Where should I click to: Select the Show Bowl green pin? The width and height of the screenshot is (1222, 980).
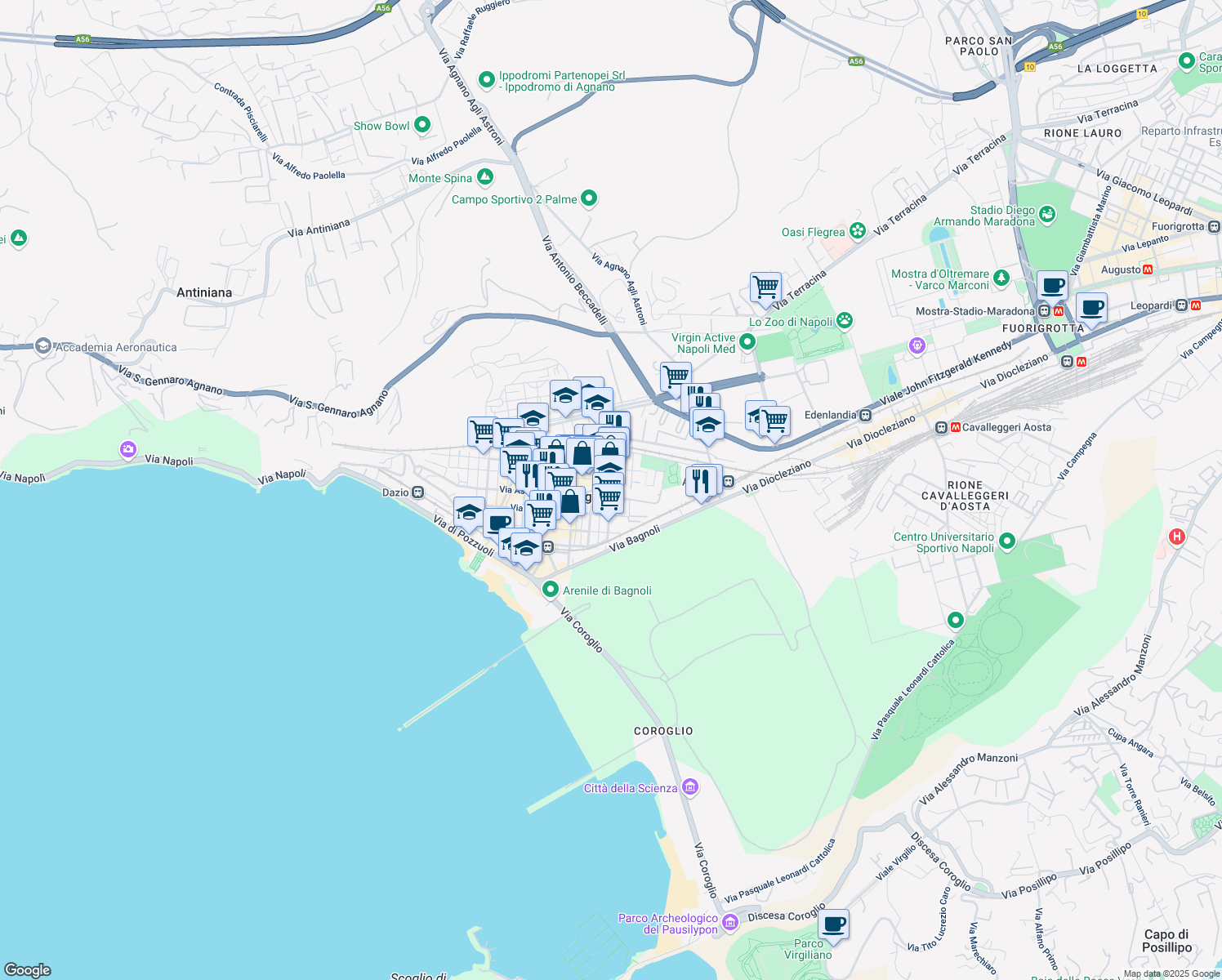pyautogui.click(x=422, y=125)
